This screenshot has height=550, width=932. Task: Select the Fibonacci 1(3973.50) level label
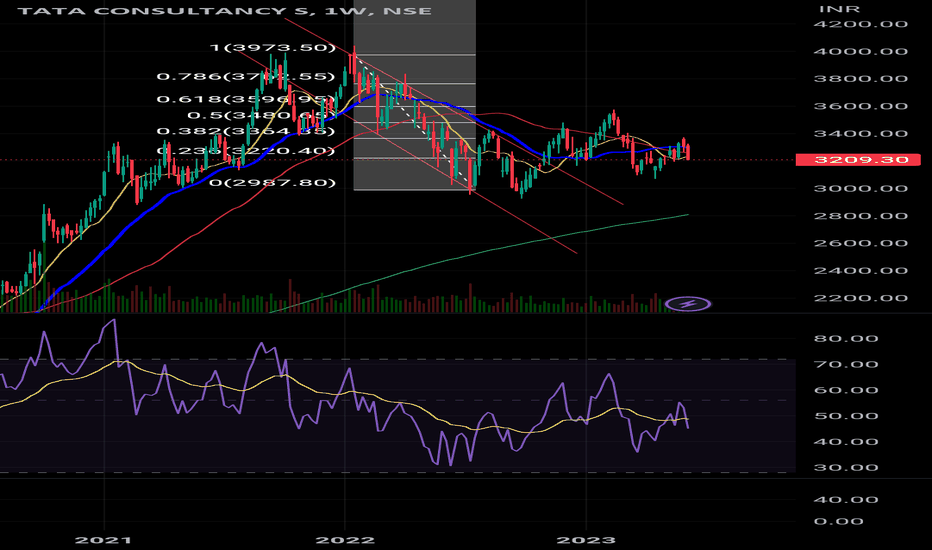tap(273, 48)
